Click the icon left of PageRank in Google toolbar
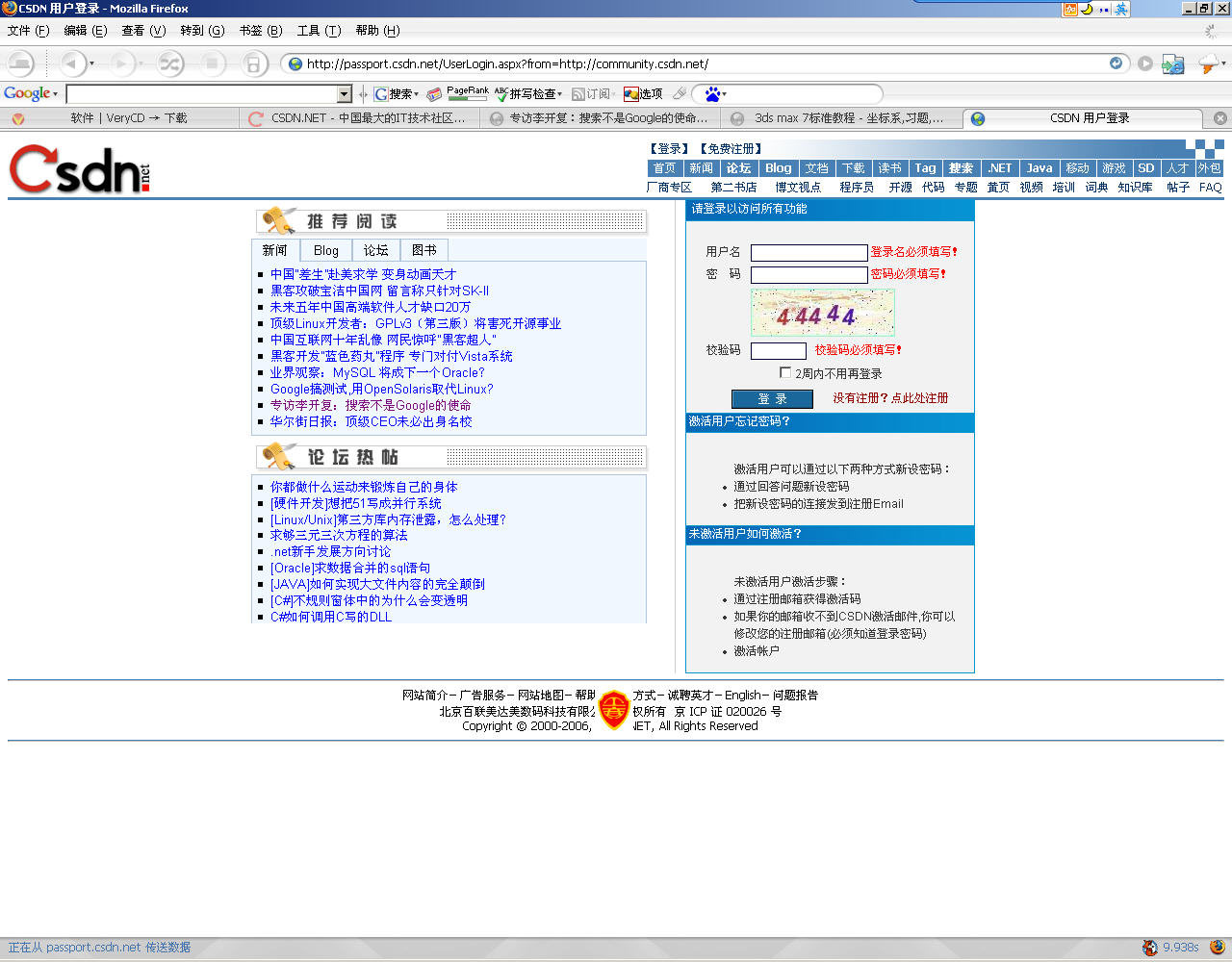This screenshot has width=1232, height=962. click(434, 93)
